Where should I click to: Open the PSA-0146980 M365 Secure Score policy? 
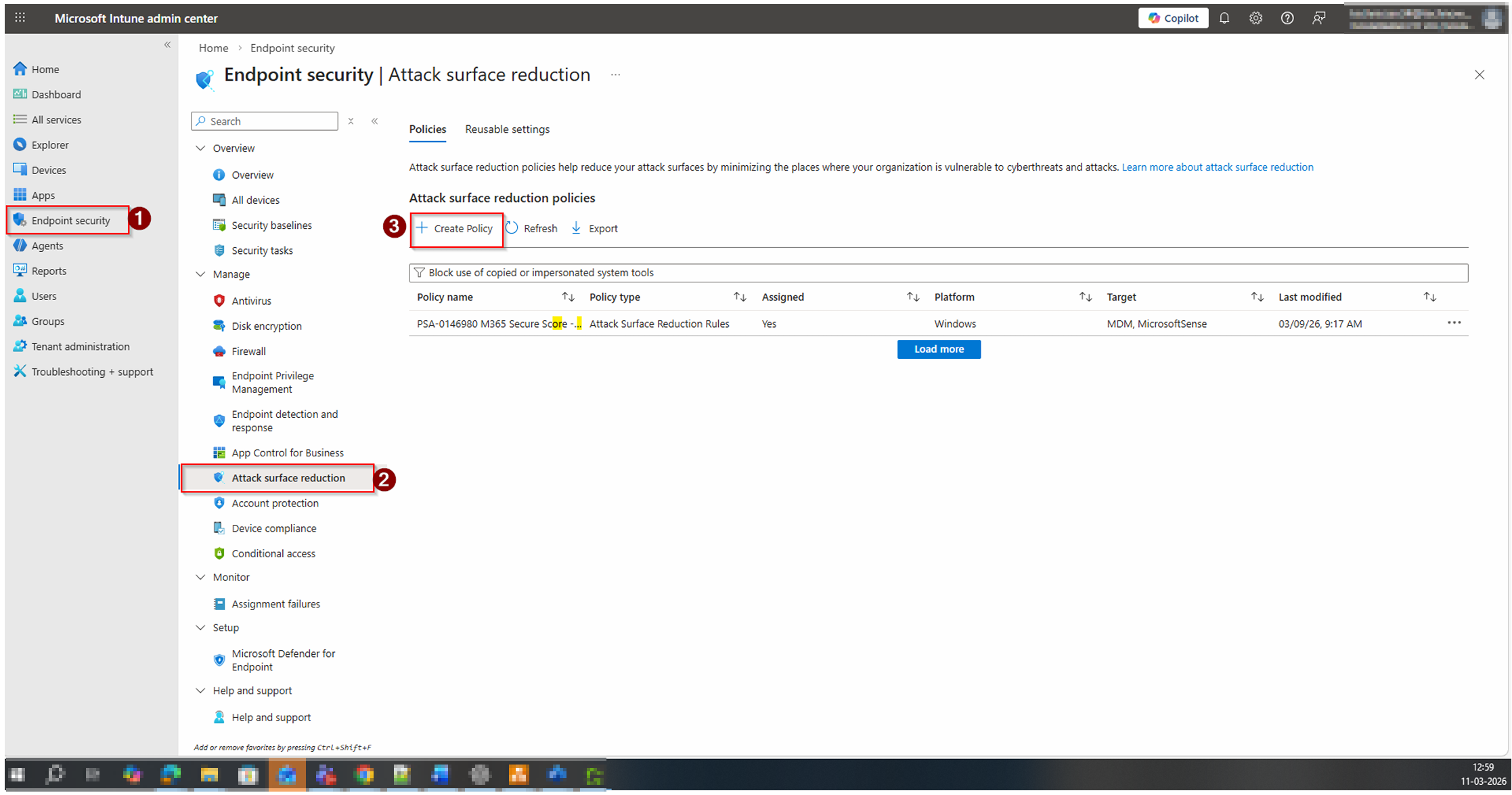[499, 324]
